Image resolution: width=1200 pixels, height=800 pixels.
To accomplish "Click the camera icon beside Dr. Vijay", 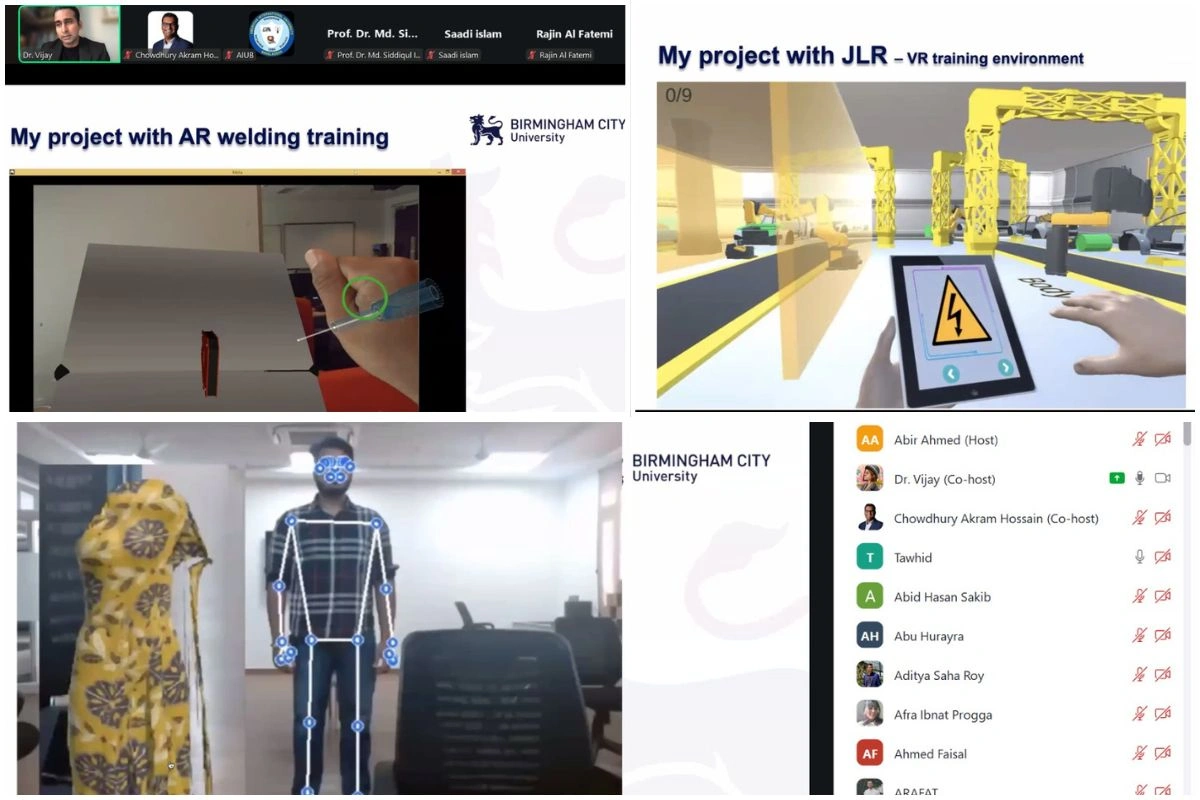I will [x=1162, y=479].
